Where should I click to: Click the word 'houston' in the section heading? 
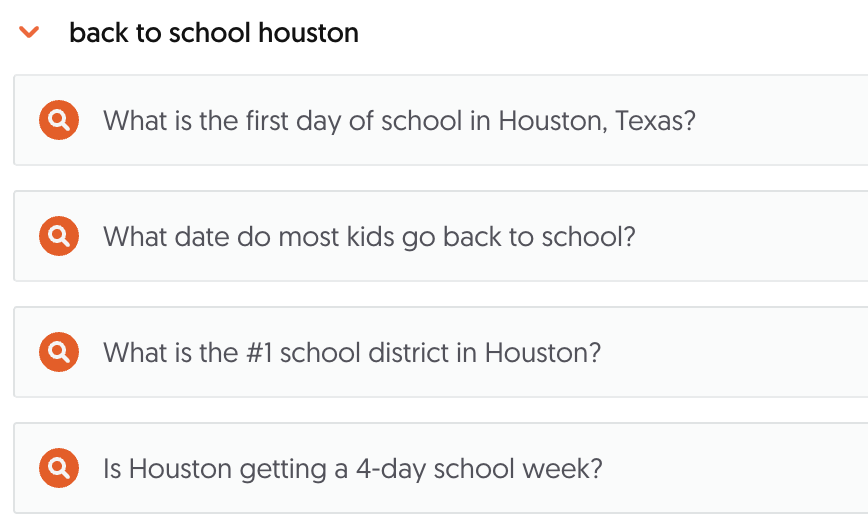(308, 33)
